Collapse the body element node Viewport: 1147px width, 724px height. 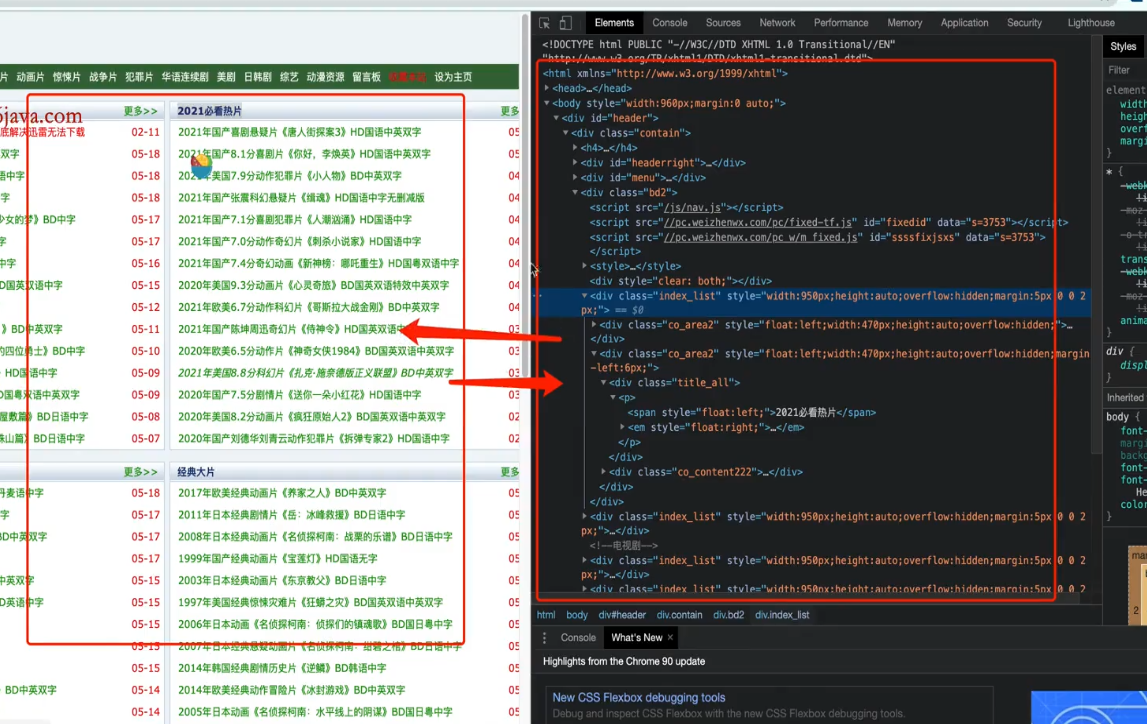[x=547, y=103]
